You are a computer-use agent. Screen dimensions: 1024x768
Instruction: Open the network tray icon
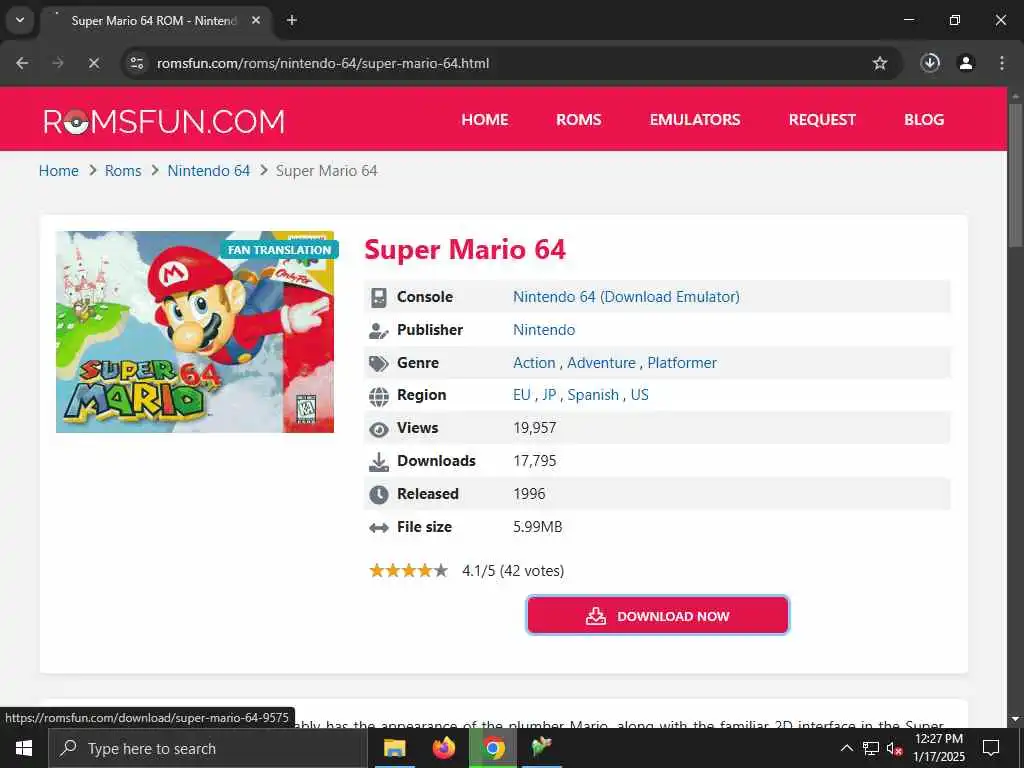[871, 748]
